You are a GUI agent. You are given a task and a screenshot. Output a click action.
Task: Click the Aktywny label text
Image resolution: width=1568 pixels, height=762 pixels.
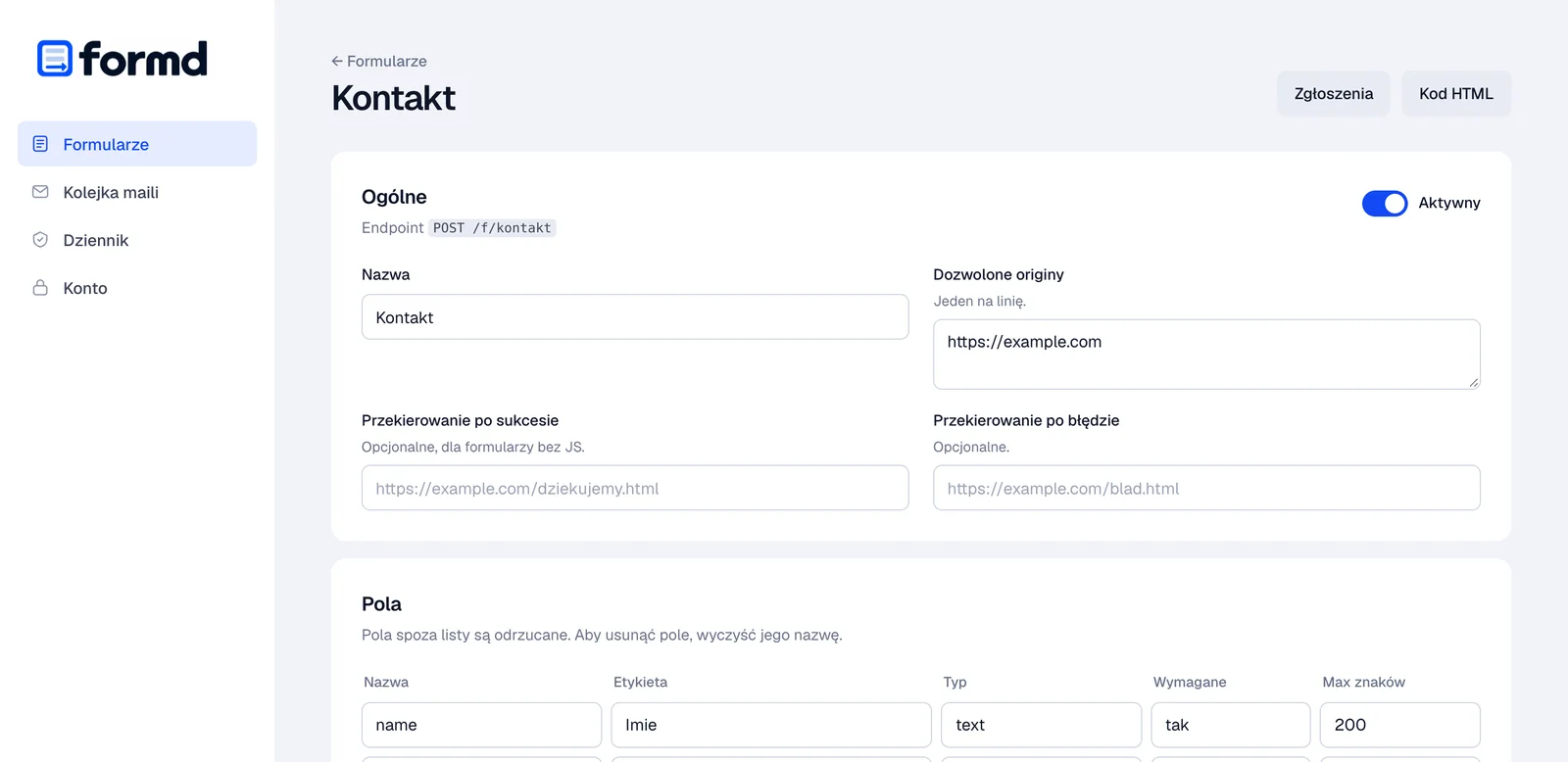point(1449,203)
